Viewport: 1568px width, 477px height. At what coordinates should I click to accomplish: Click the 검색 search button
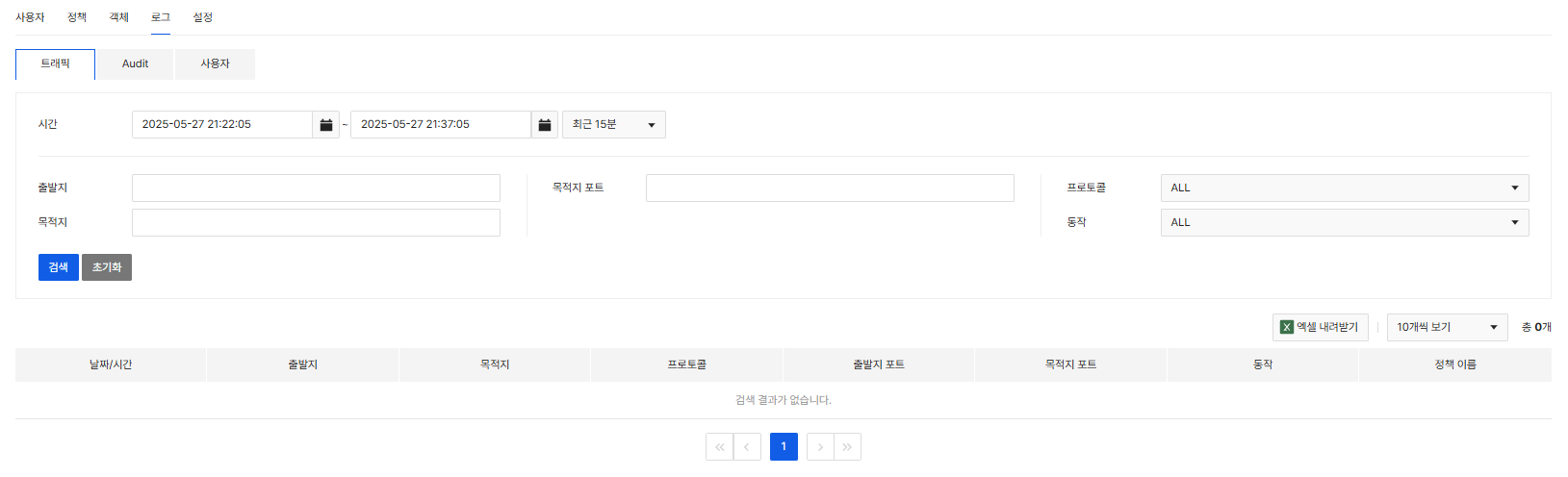tap(59, 267)
